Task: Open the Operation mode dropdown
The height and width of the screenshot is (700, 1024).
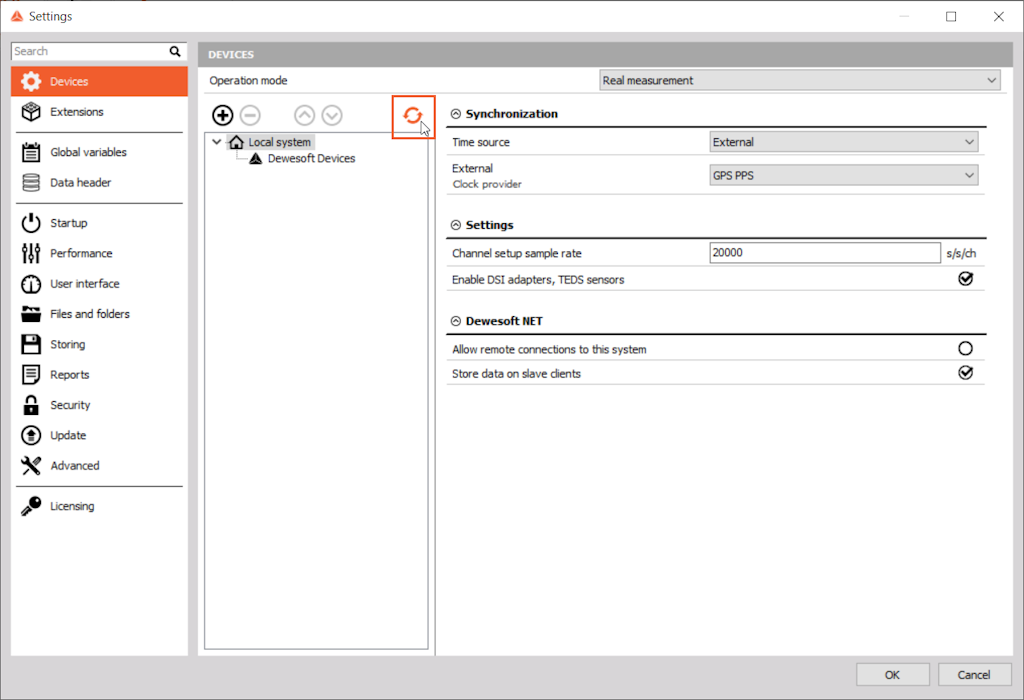Action: (799, 80)
